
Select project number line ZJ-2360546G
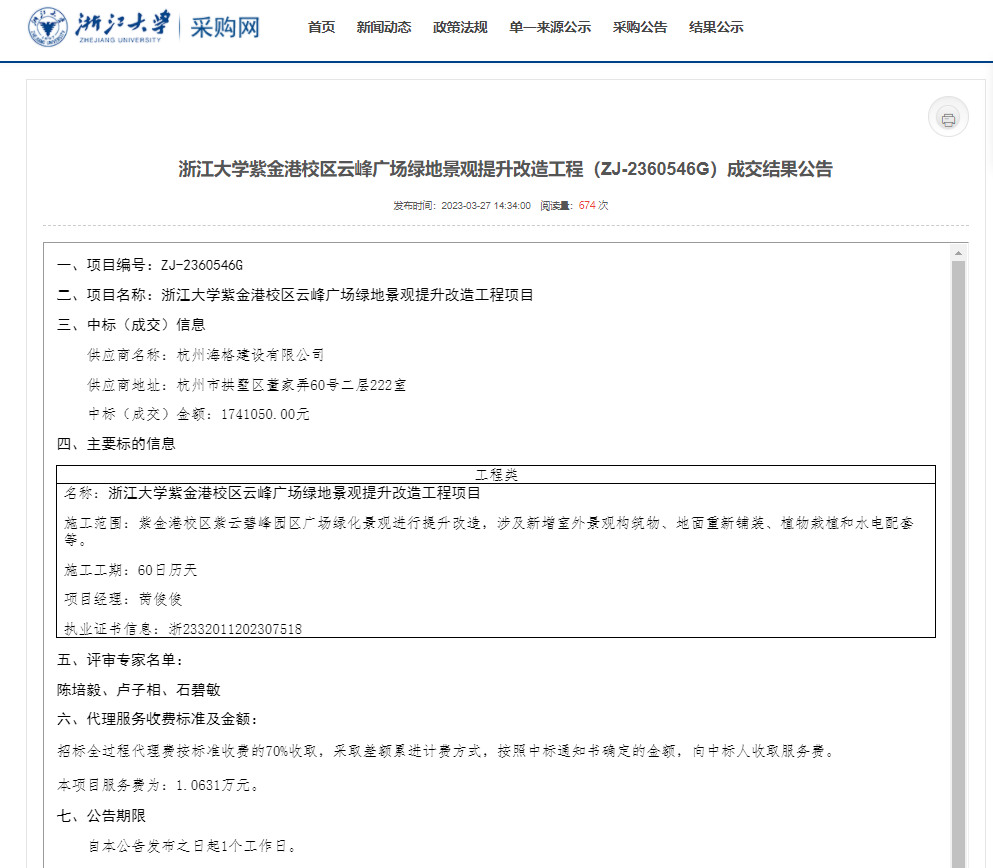pyautogui.click(x=150, y=265)
